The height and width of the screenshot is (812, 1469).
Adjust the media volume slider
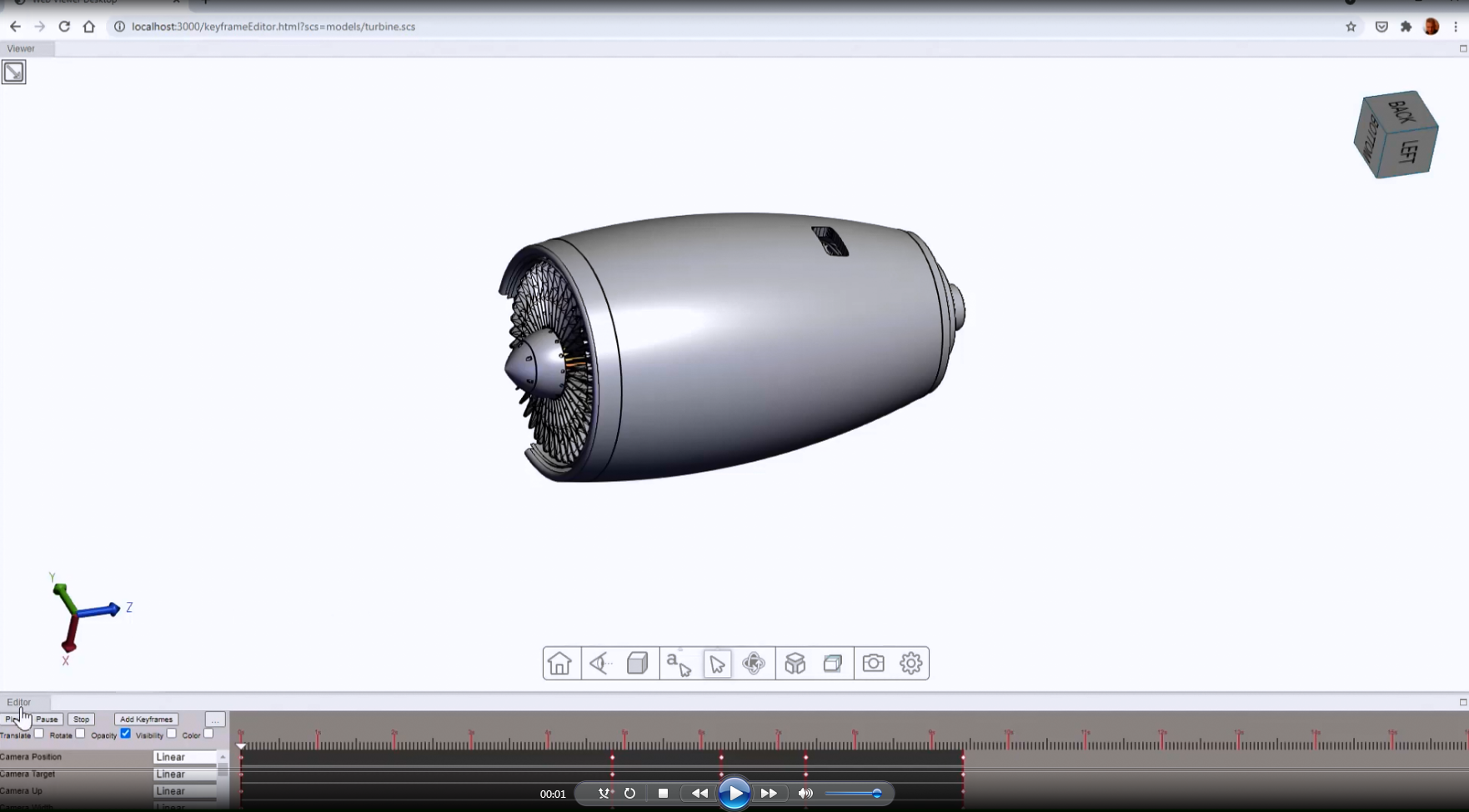tap(854, 794)
